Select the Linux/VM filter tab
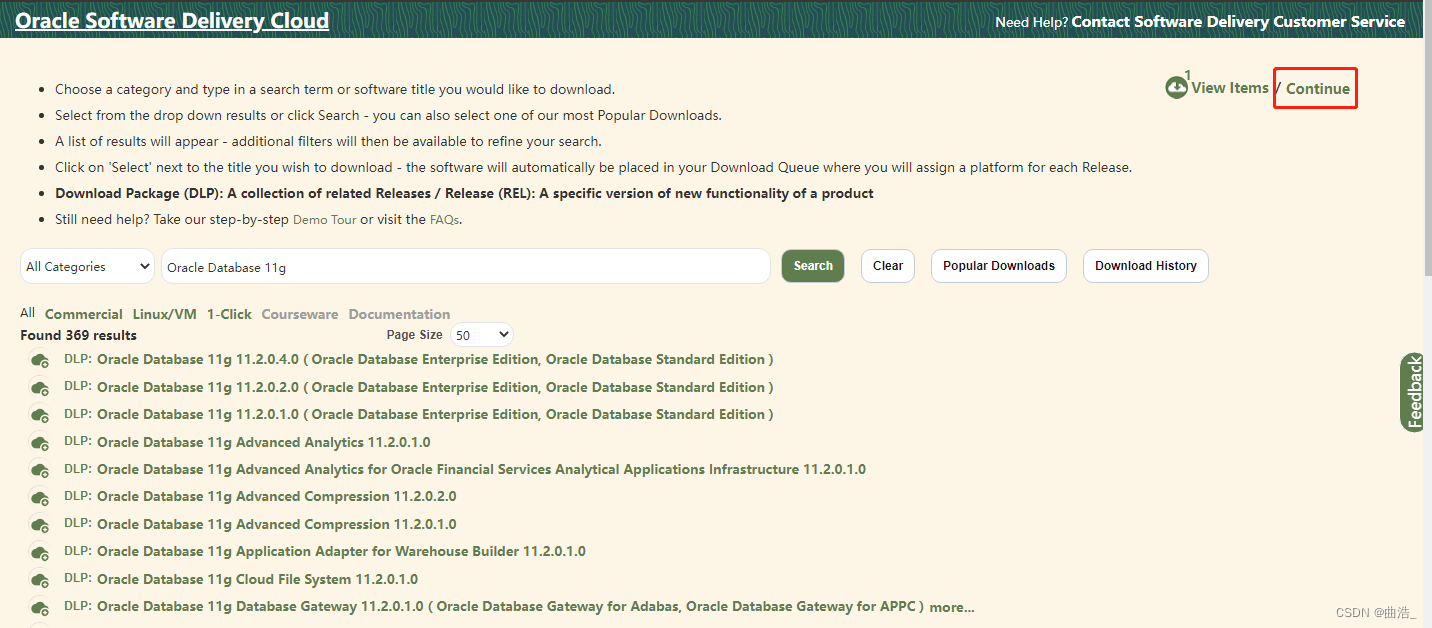 (165, 314)
